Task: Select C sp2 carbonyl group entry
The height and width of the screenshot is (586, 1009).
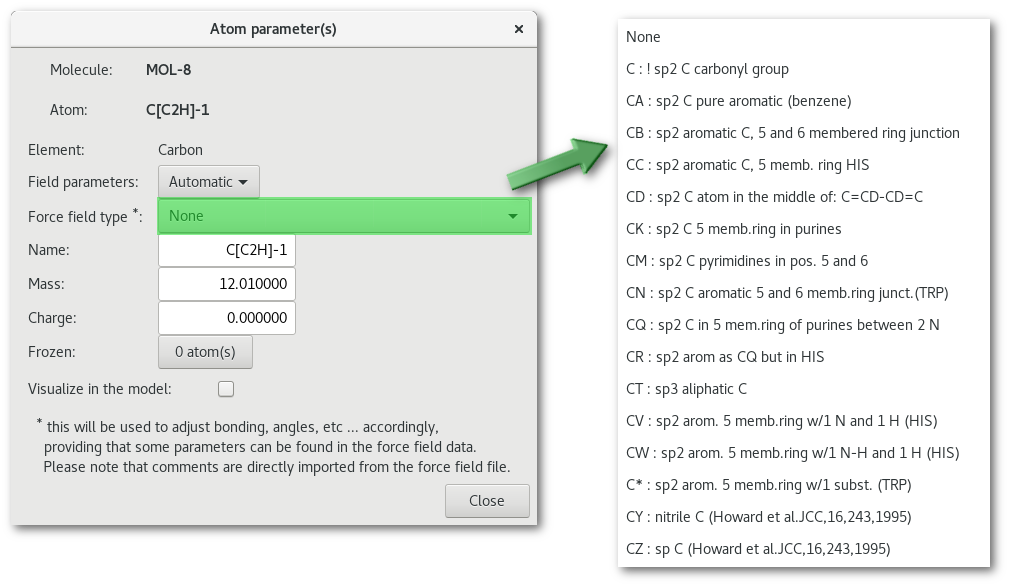Action: point(707,69)
